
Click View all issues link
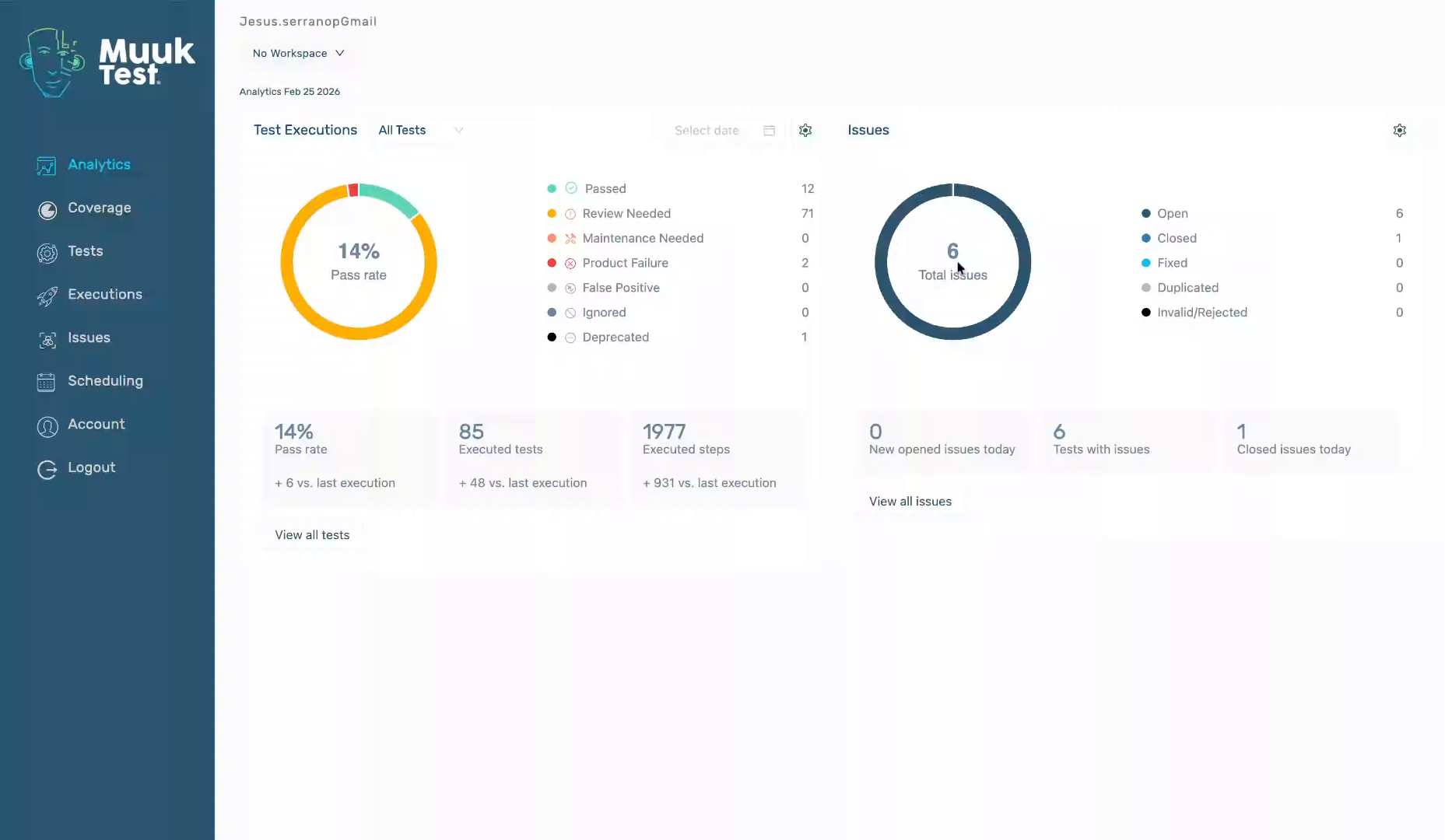pyautogui.click(x=910, y=502)
